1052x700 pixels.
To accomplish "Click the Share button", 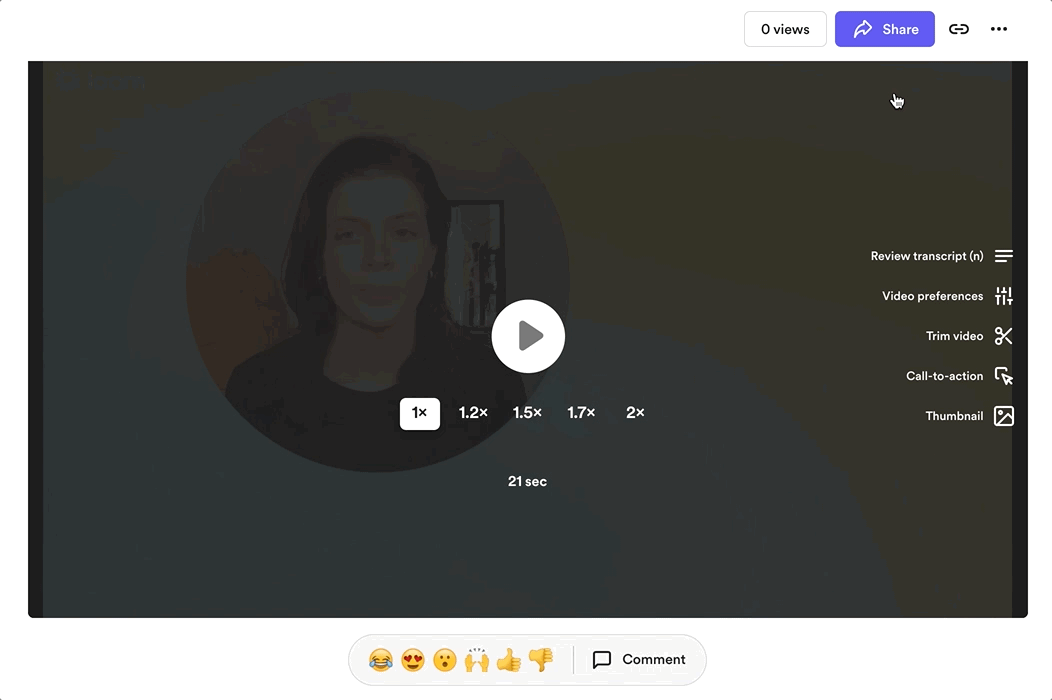I will click(884, 29).
